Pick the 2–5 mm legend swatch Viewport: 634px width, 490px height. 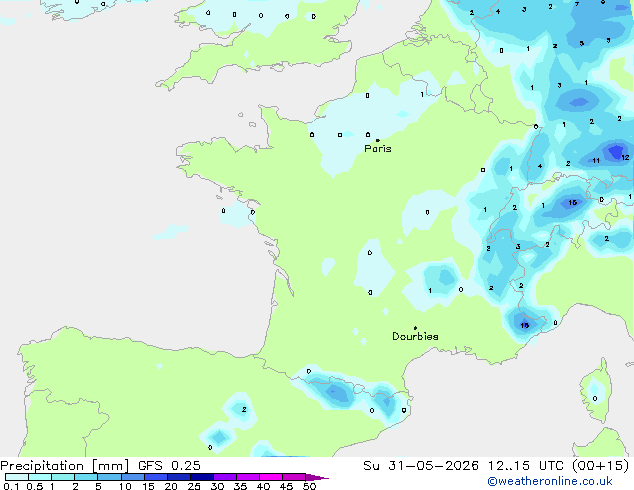[x=86, y=477]
